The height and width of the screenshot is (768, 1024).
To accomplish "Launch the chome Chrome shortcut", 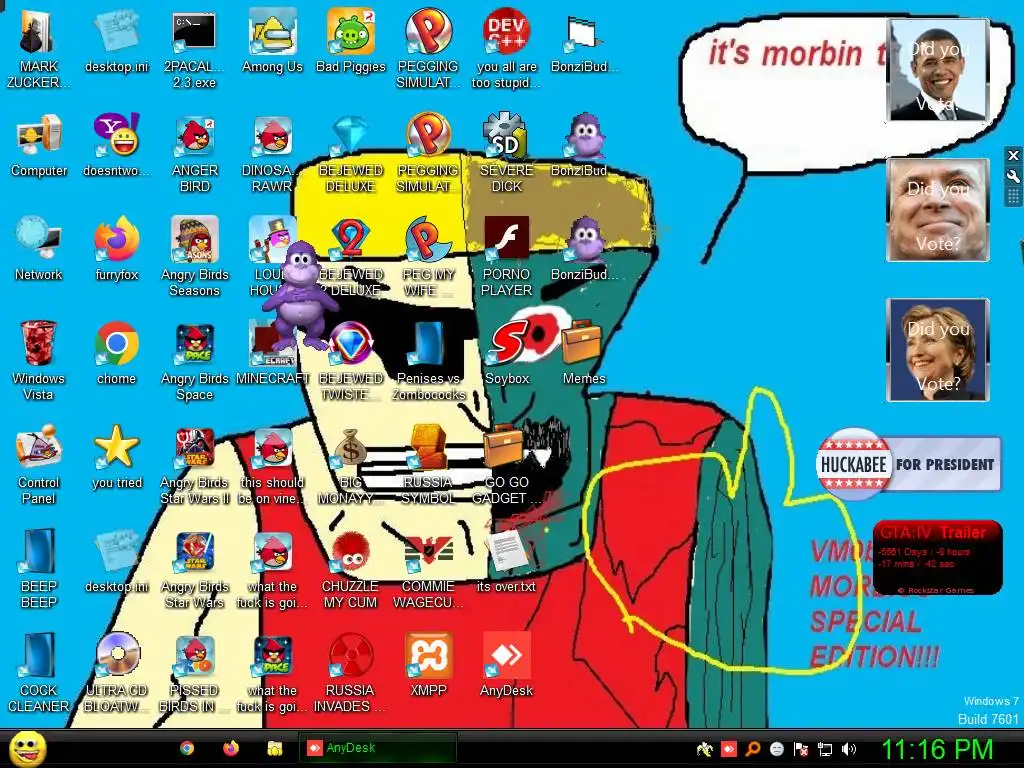I will 116,353.
